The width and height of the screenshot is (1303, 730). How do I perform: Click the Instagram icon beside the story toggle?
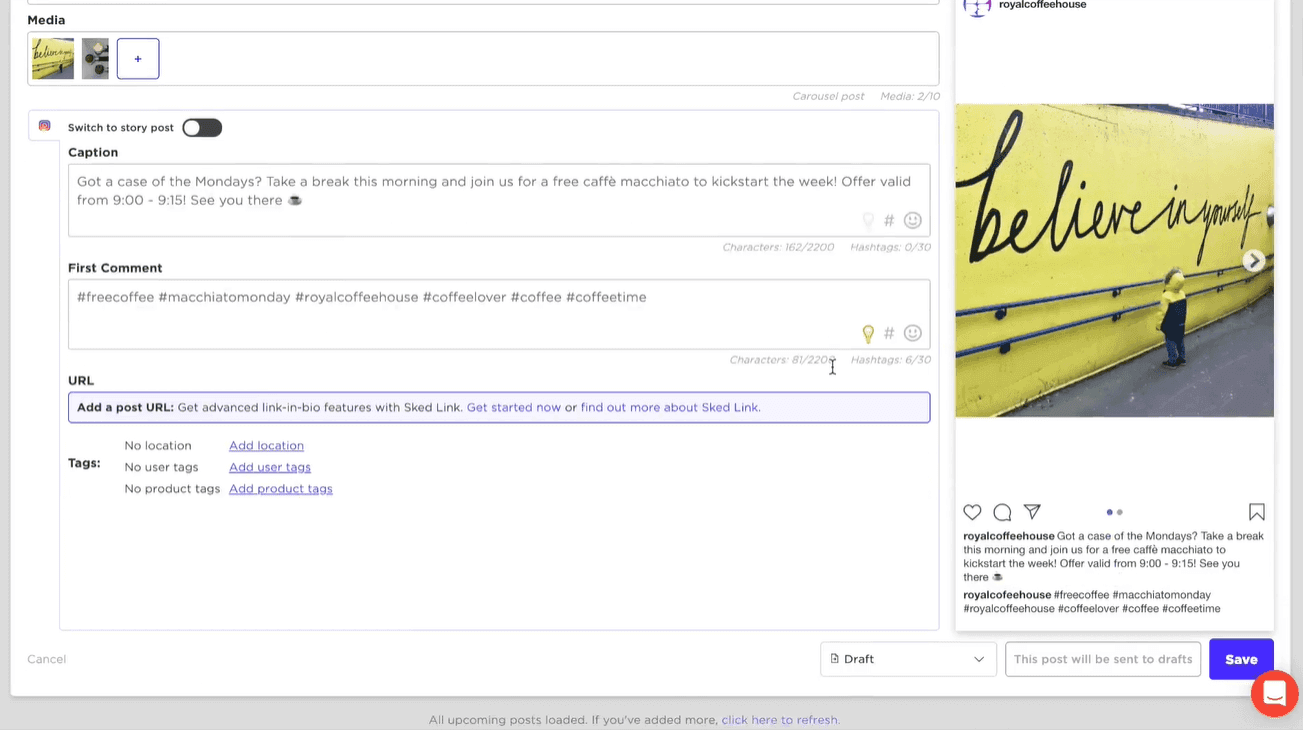click(x=43, y=126)
